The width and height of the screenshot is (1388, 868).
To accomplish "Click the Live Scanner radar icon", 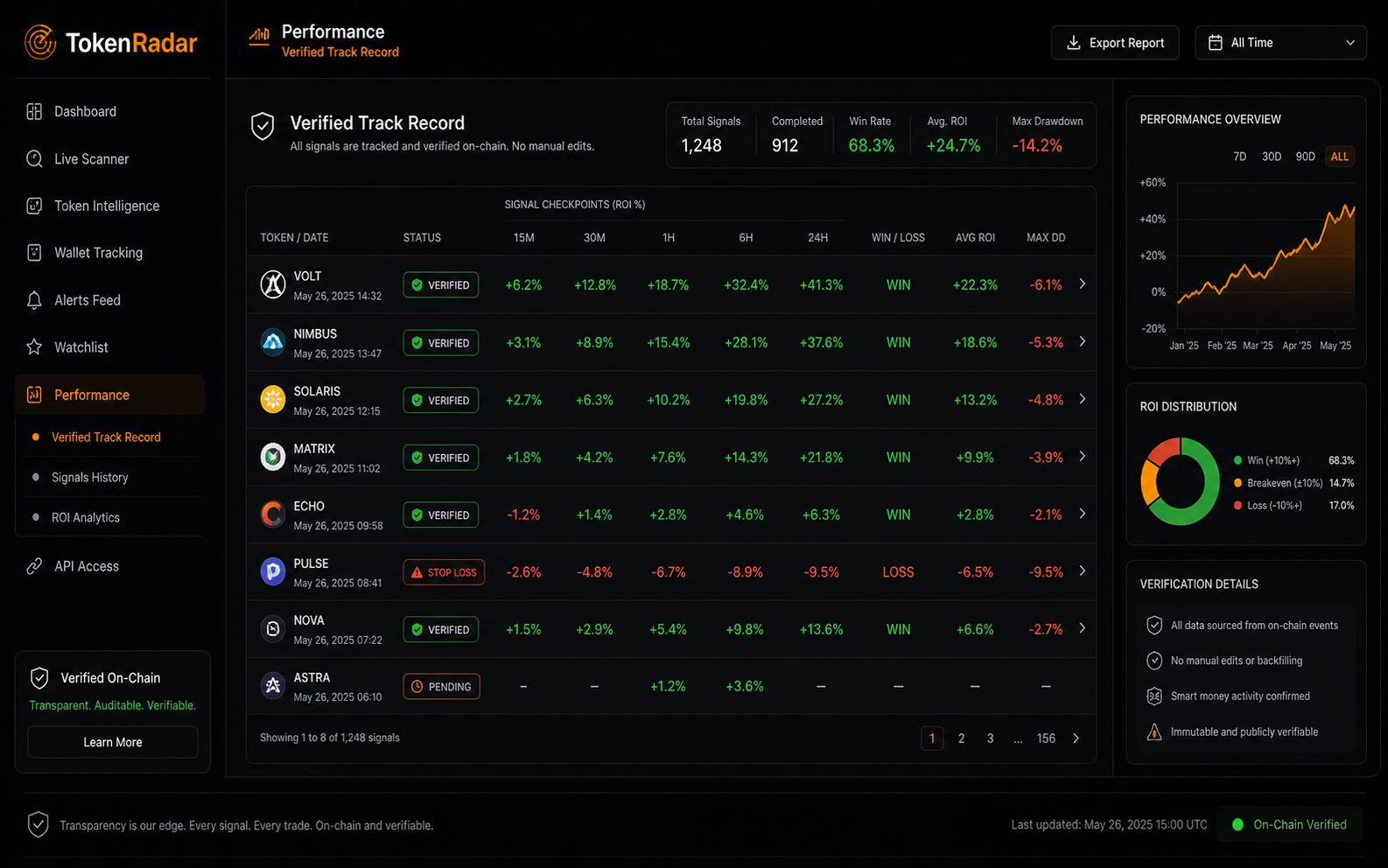I will [x=34, y=158].
